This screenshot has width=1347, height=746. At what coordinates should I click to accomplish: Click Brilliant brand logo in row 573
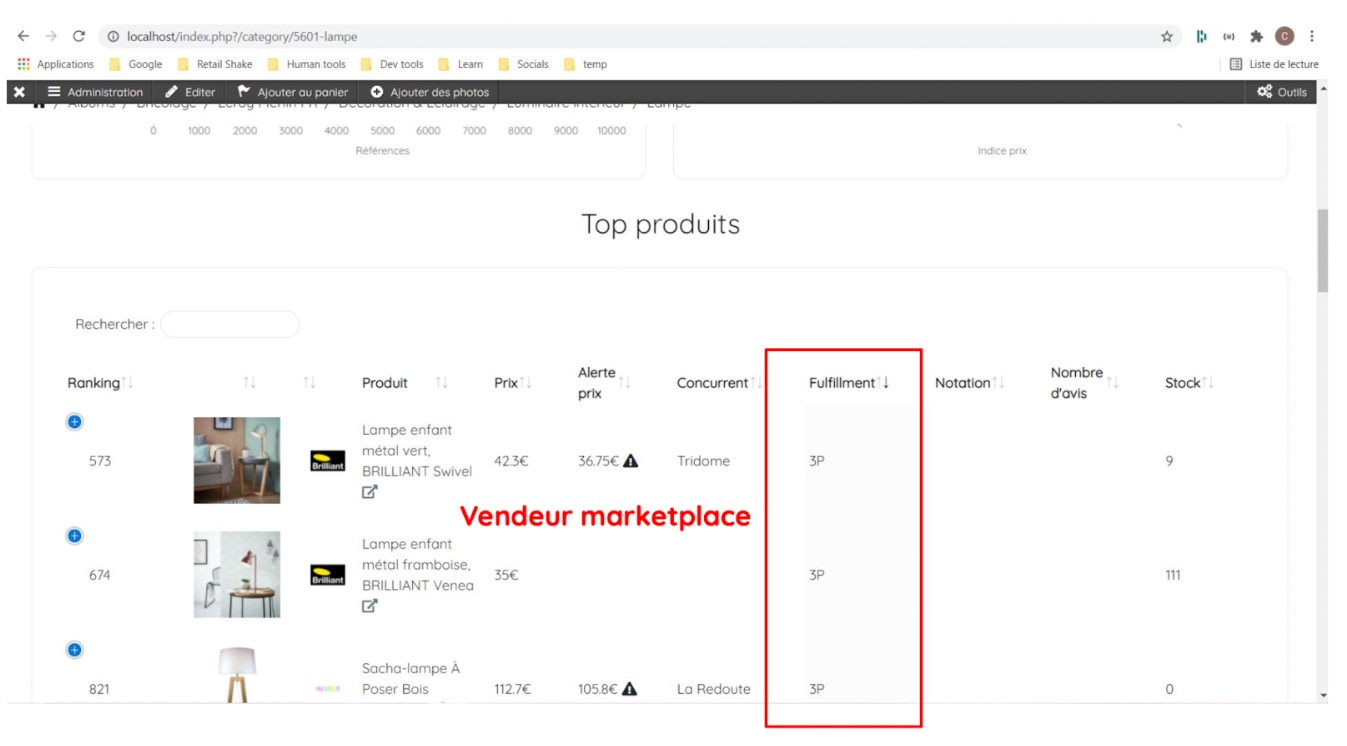pyautogui.click(x=328, y=461)
